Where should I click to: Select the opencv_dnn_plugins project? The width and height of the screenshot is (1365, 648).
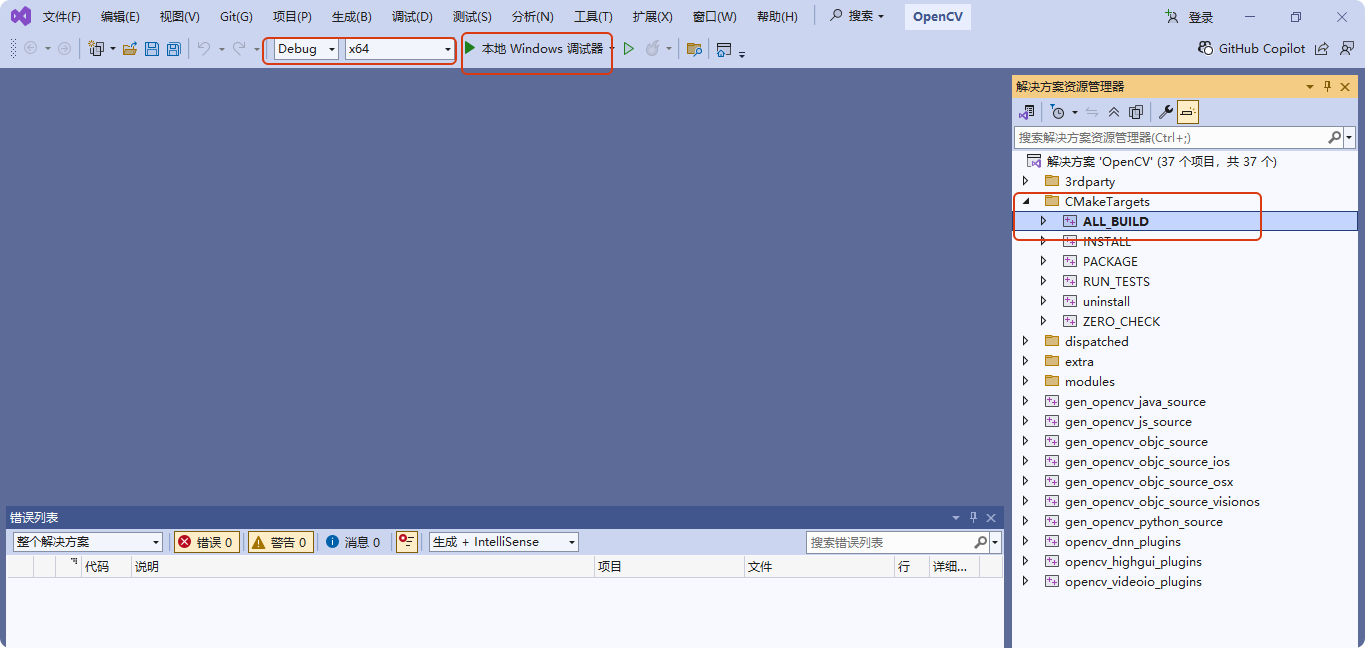pos(1123,541)
